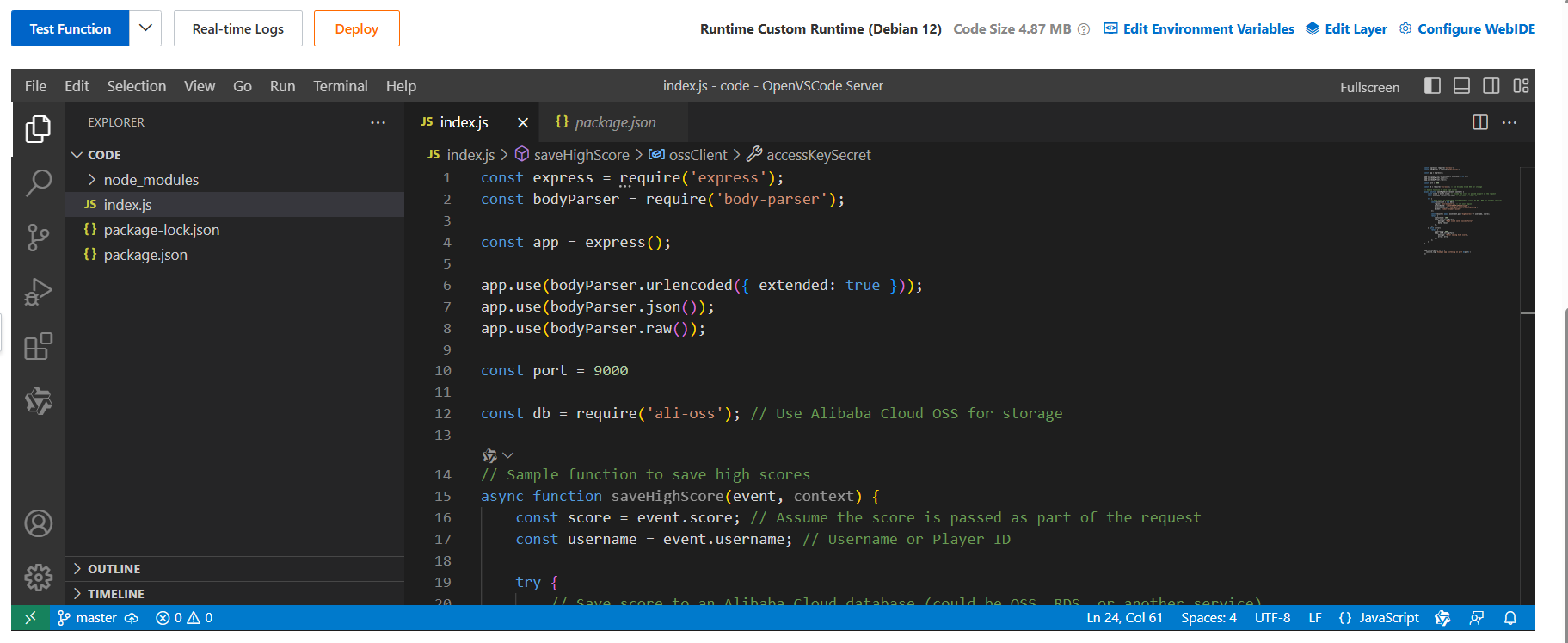
Task: Click the remote window icon in status bar
Action: [30, 618]
